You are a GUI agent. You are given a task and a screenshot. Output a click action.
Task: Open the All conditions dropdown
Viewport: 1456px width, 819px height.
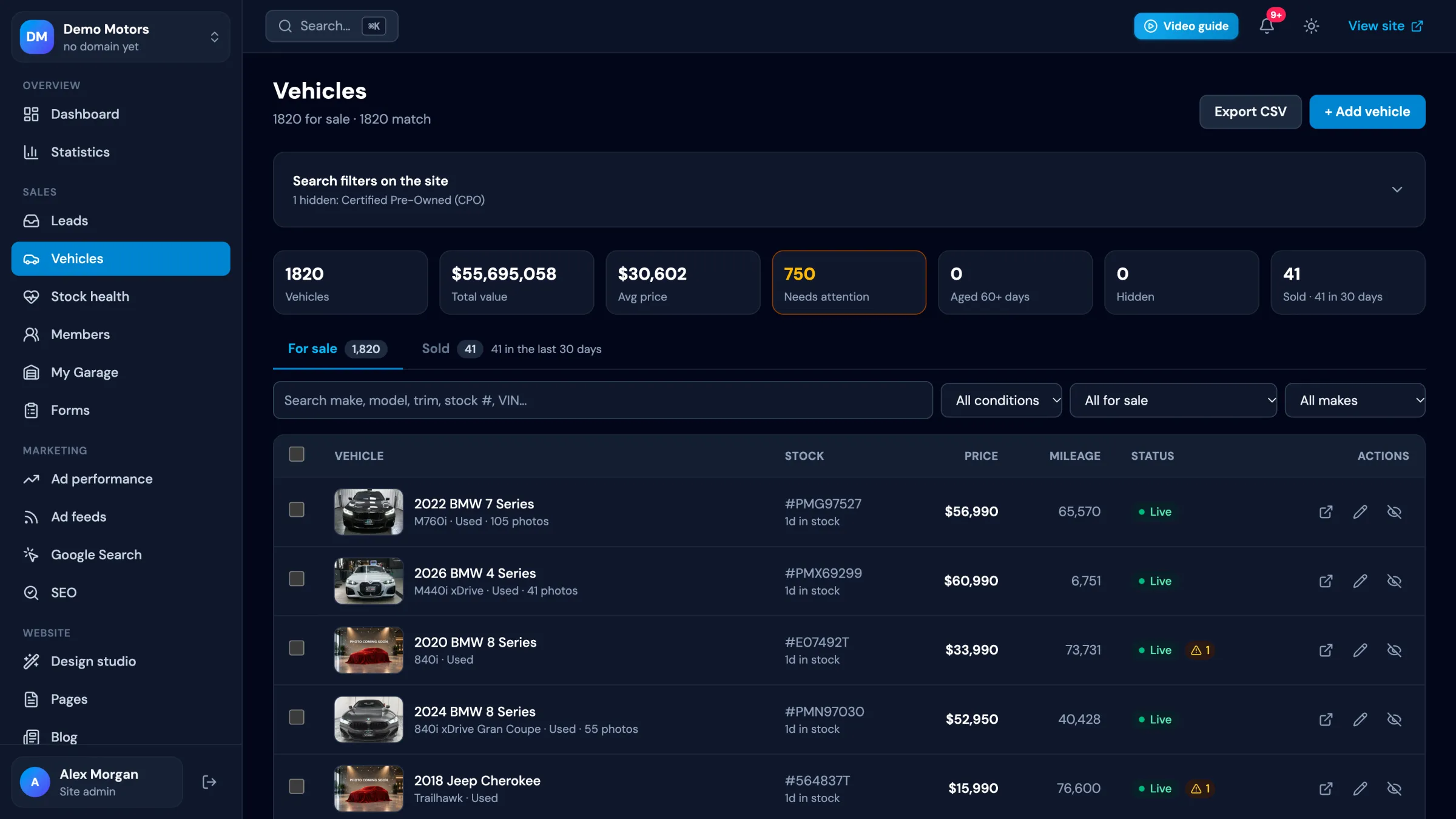1001,400
